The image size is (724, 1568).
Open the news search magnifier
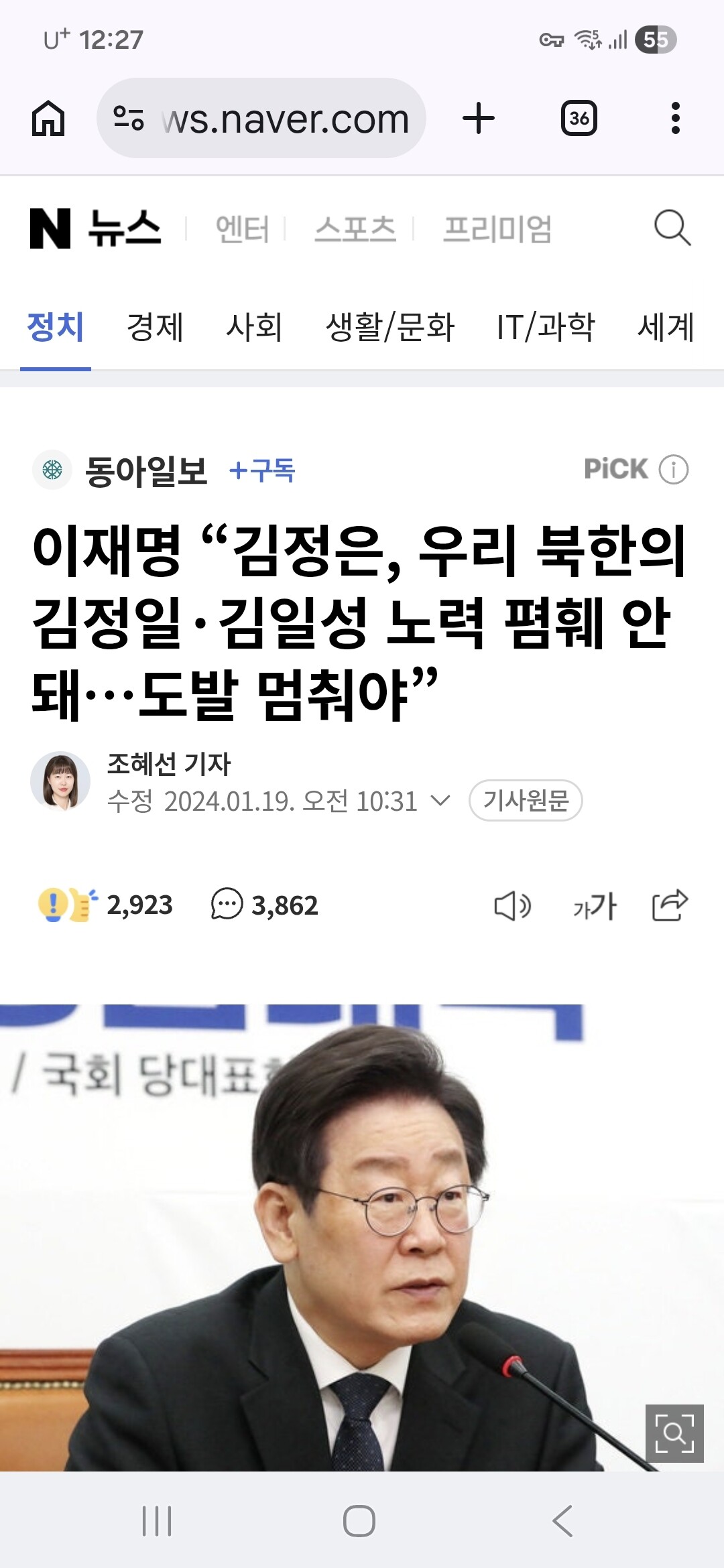(x=672, y=228)
